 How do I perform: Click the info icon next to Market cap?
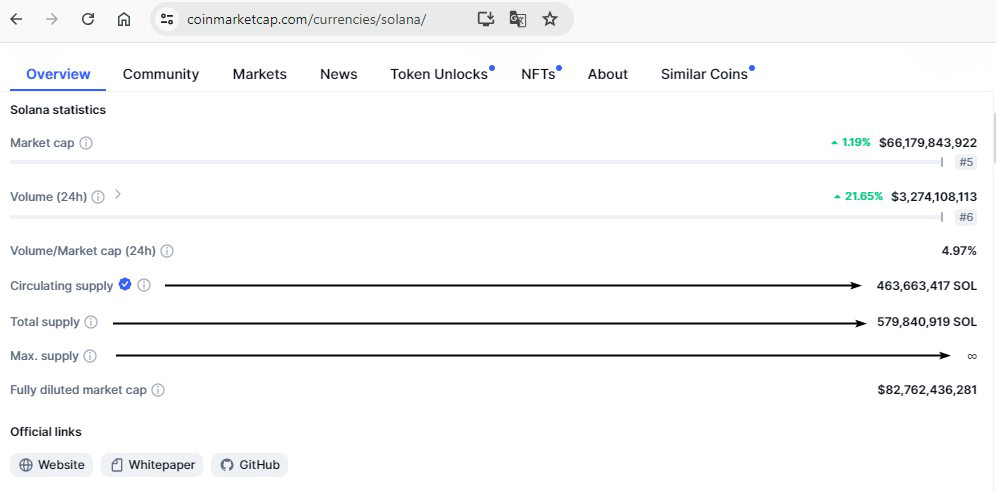[x=86, y=143]
